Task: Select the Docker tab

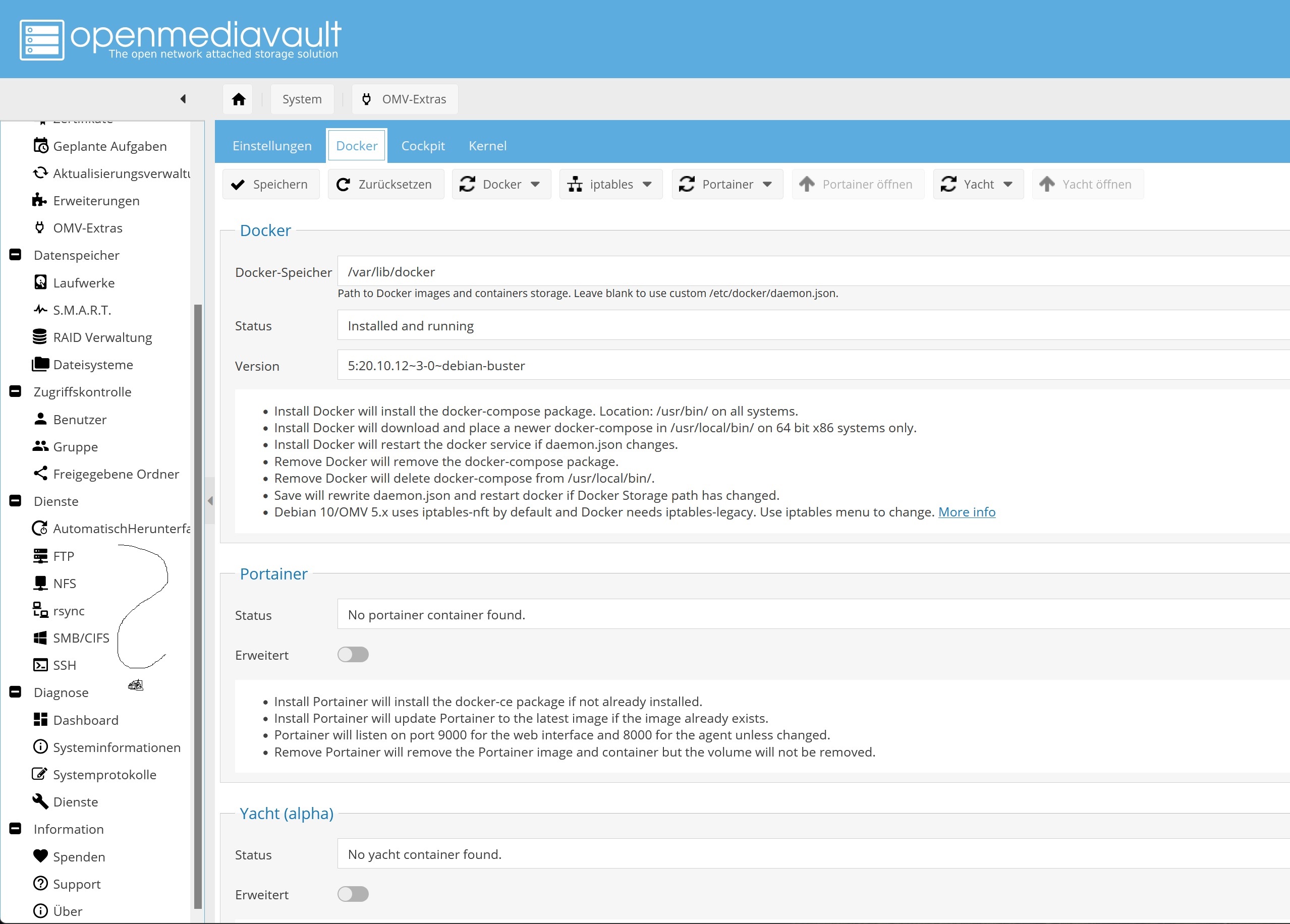Action: coord(357,146)
